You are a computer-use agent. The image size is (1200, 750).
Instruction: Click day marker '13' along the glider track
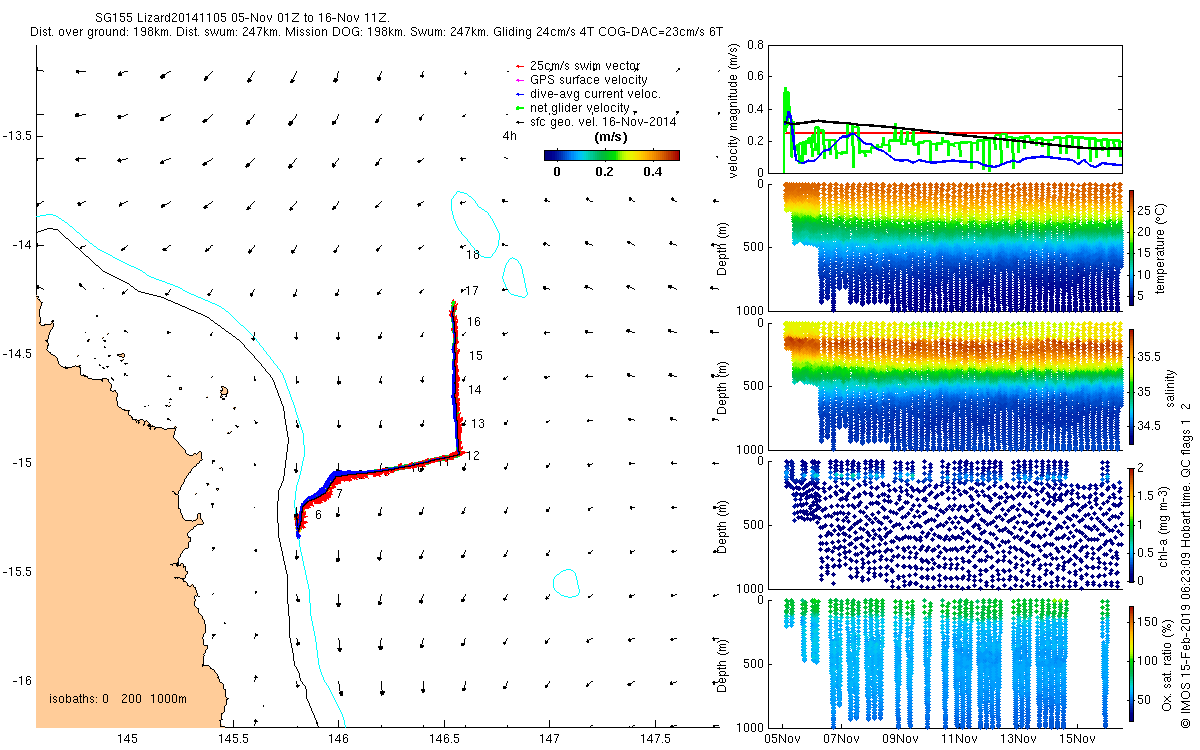coord(477,424)
